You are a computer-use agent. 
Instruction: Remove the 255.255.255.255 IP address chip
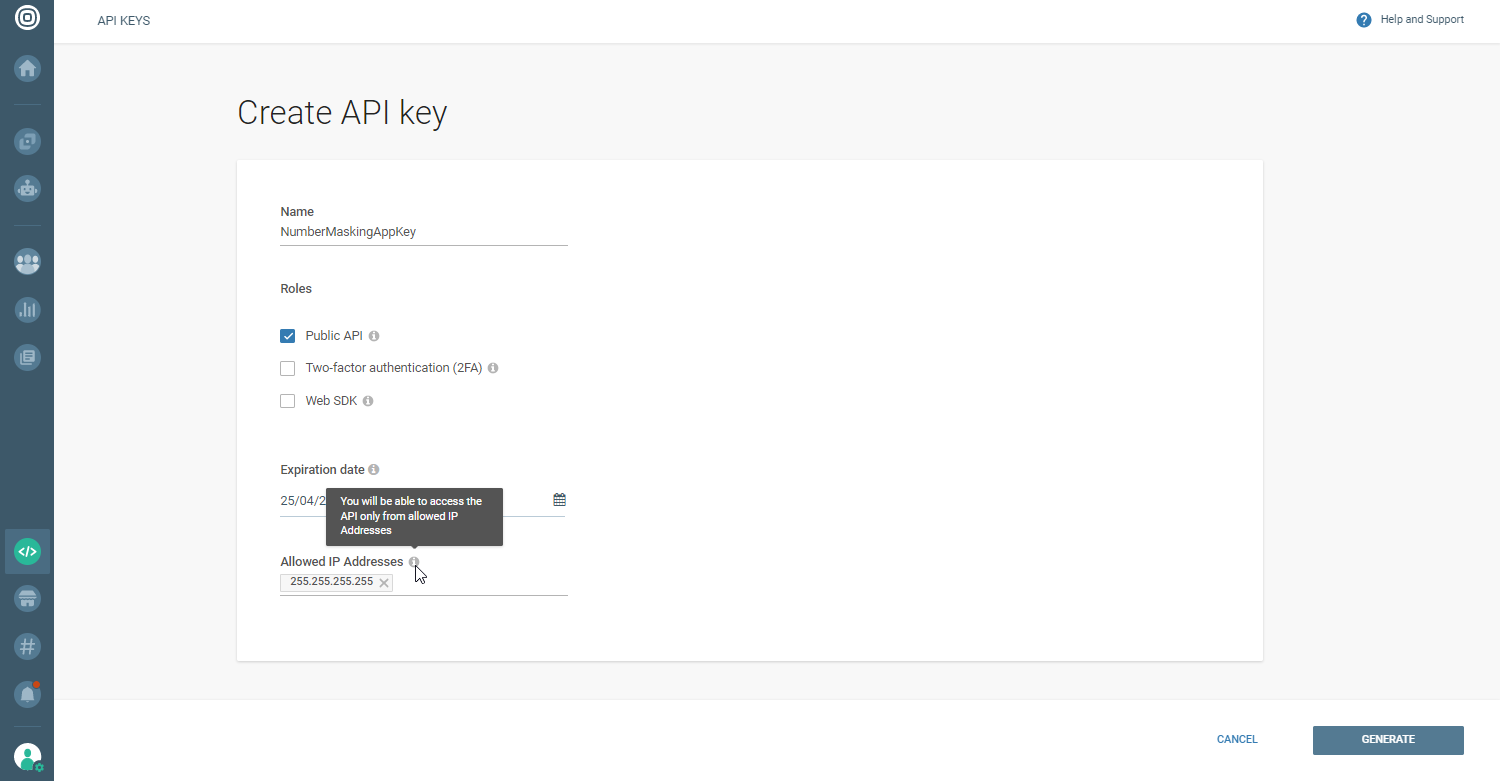coord(384,582)
